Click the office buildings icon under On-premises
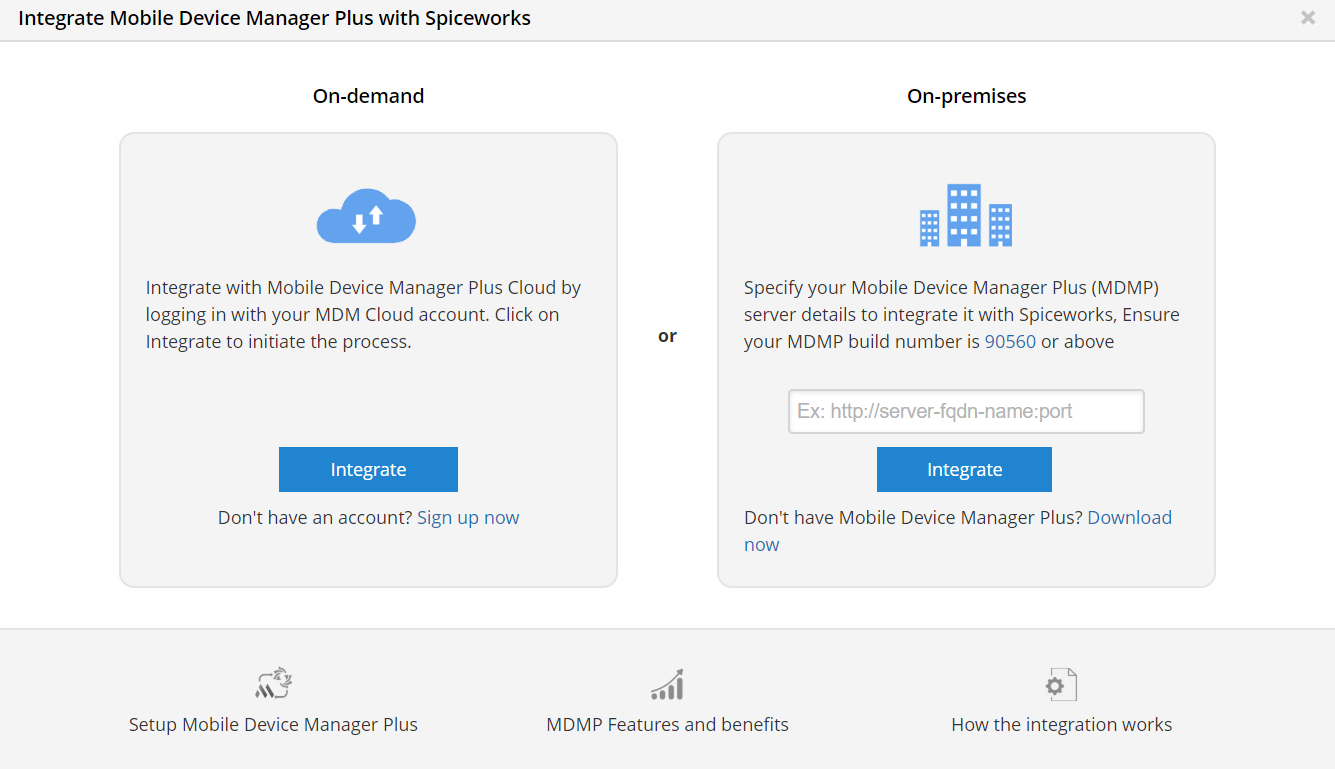Screen dimensions: 1335x769 (x=965, y=215)
